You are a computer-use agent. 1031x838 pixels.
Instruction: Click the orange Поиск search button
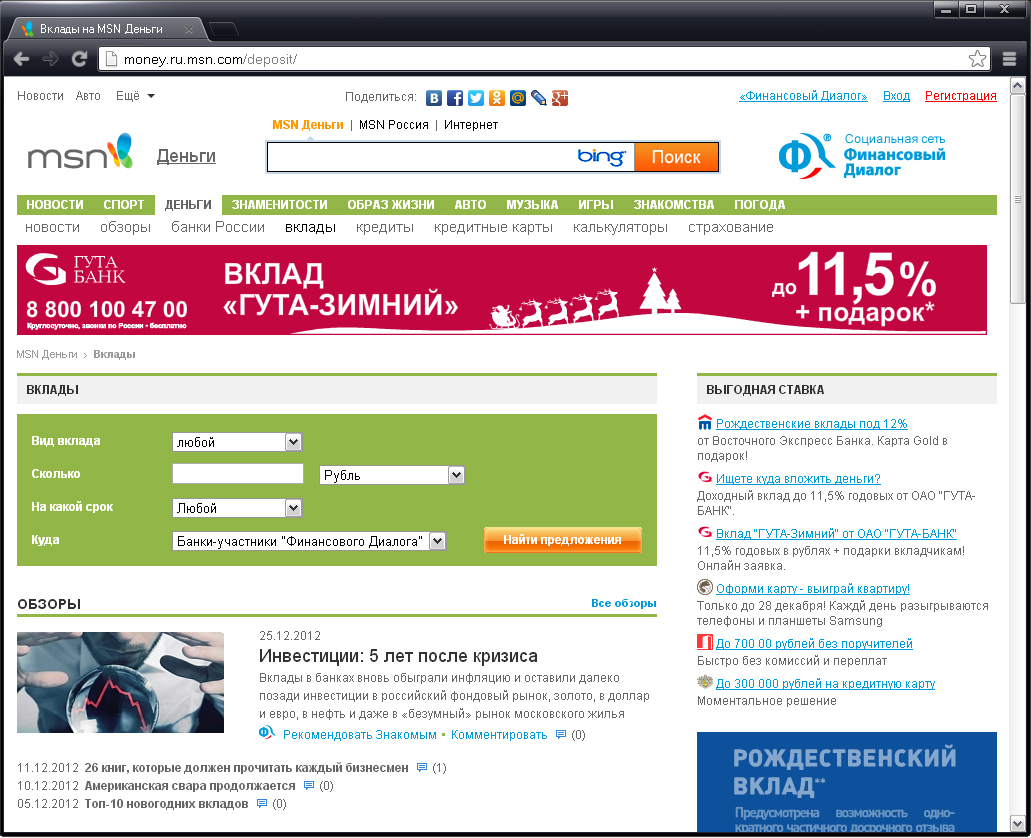(676, 157)
